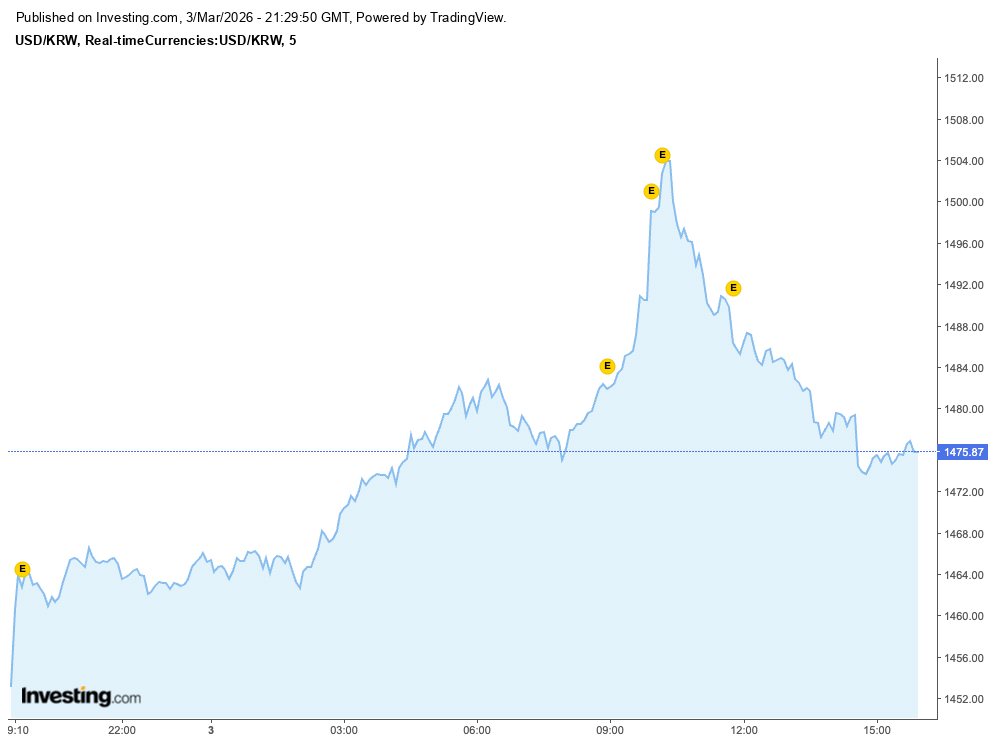Open the E event marker near 1484 level
Viewport: 995px width, 743px height.
(607, 366)
